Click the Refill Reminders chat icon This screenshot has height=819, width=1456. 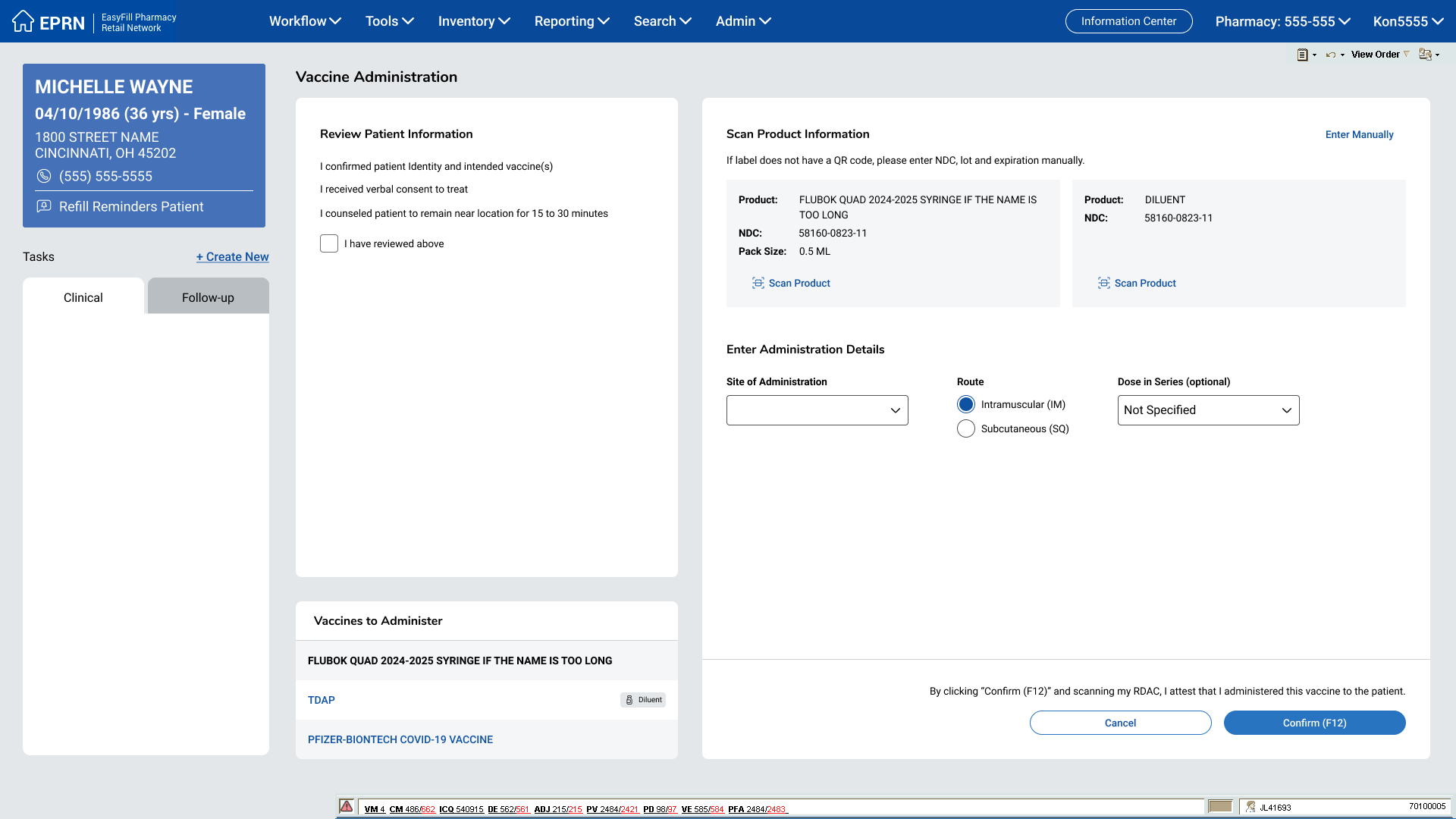coord(44,206)
